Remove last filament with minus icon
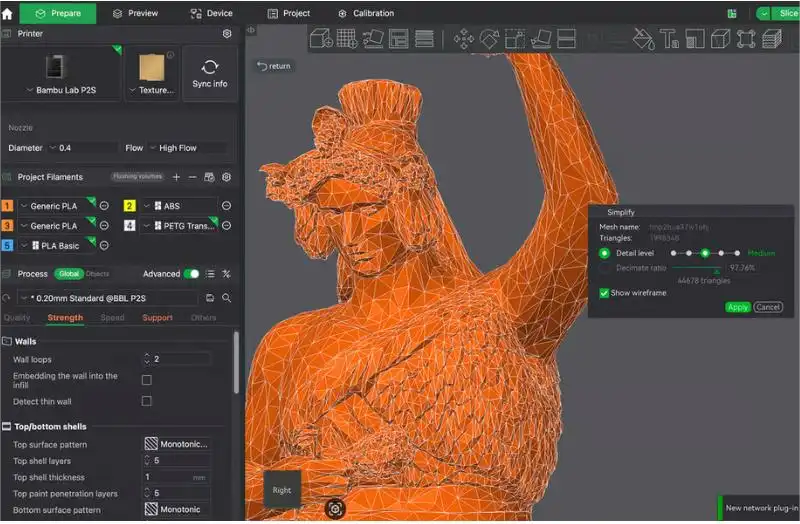Viewport: 800px width, 524px height. pos(192,177)
